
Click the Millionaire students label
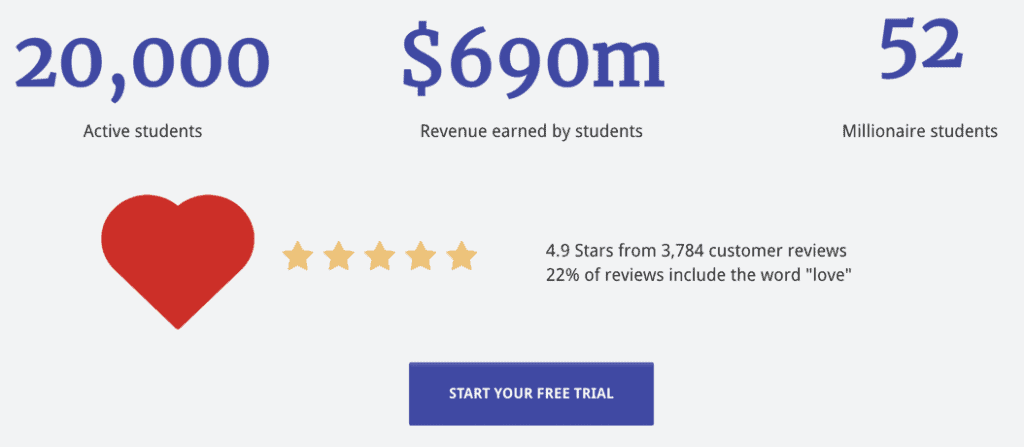[x=920, y=131]
